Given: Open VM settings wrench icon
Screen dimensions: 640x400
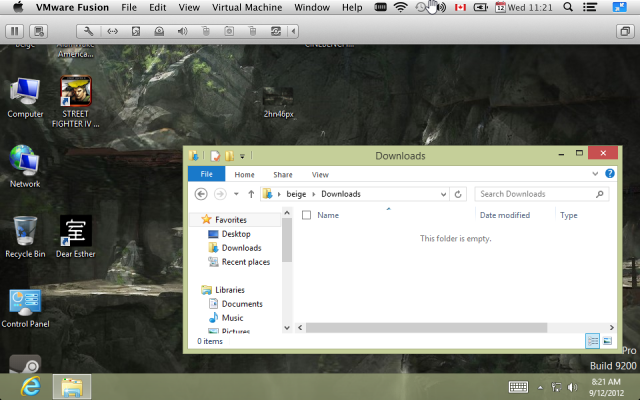Looking at the screenshot, I should (x=88, y=31).
